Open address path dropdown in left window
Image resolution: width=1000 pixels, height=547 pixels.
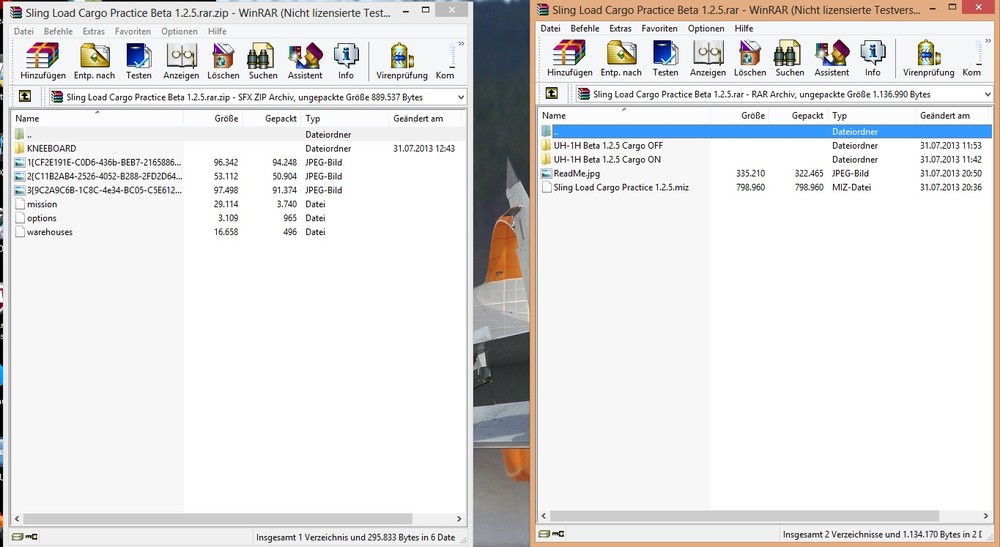460,97
